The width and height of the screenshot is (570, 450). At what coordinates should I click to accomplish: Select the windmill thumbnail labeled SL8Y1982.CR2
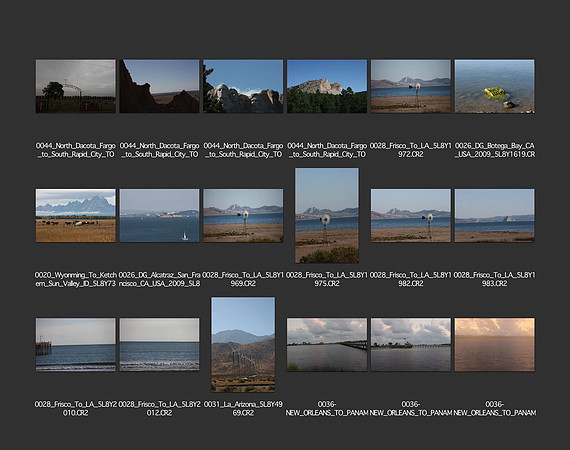411,215
